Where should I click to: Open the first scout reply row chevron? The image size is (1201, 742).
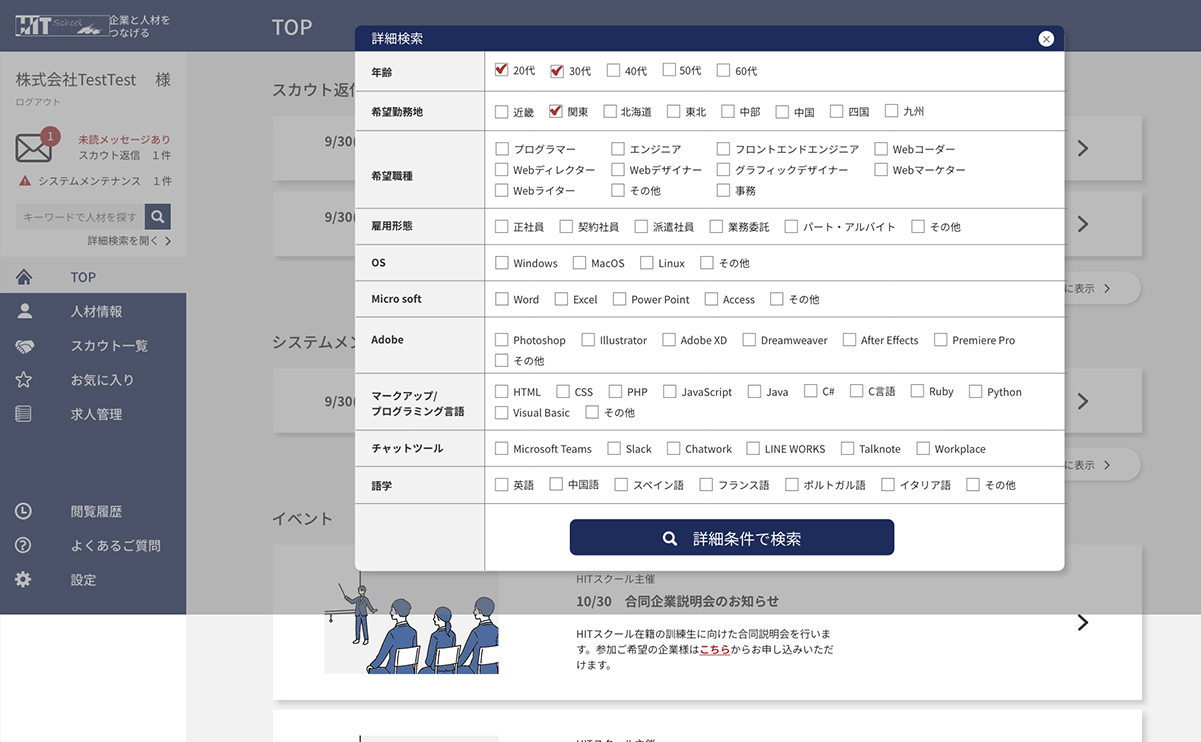click(x=1082, y=148)
